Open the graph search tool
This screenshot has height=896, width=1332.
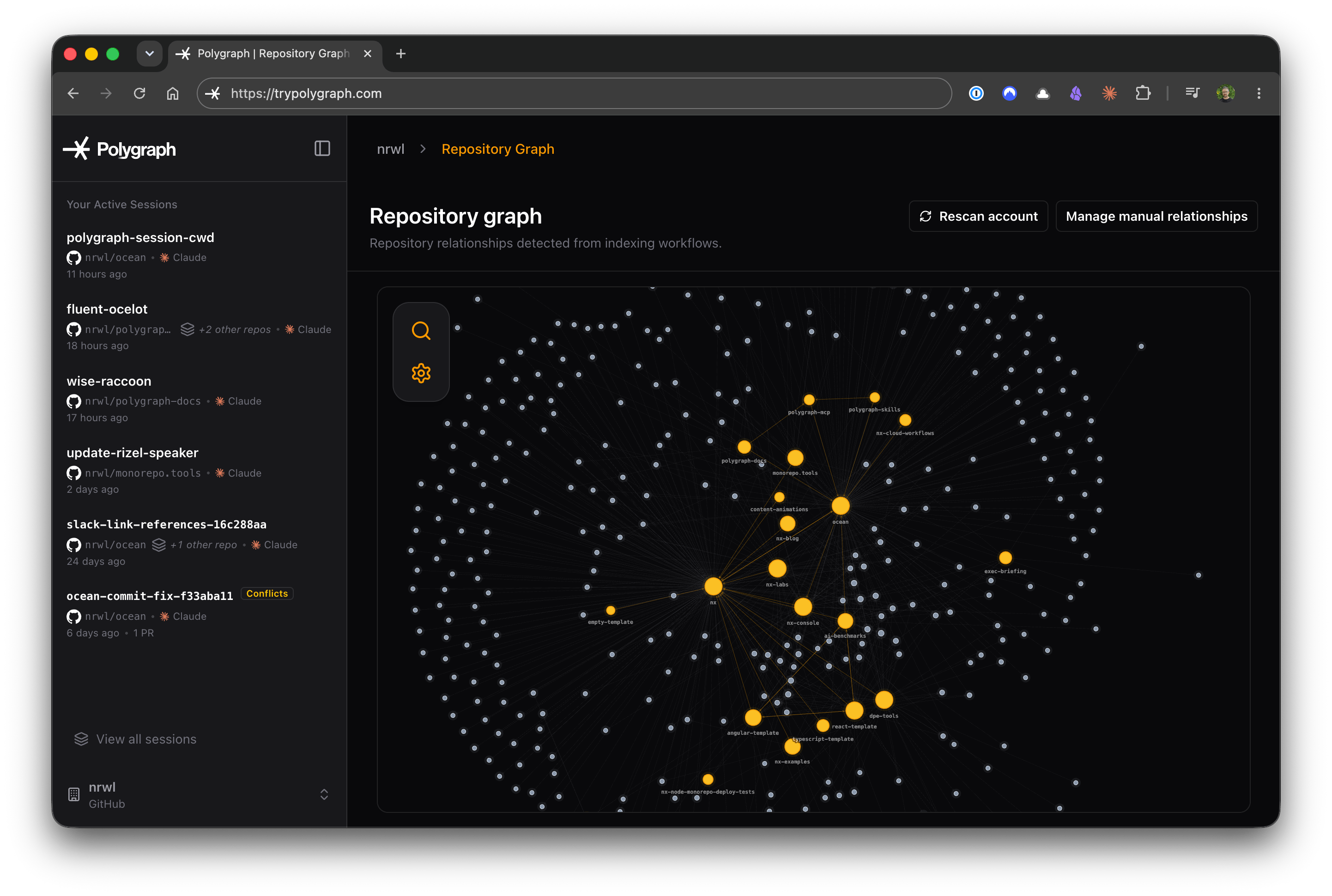pyautogui.click(x=421, y=330)
